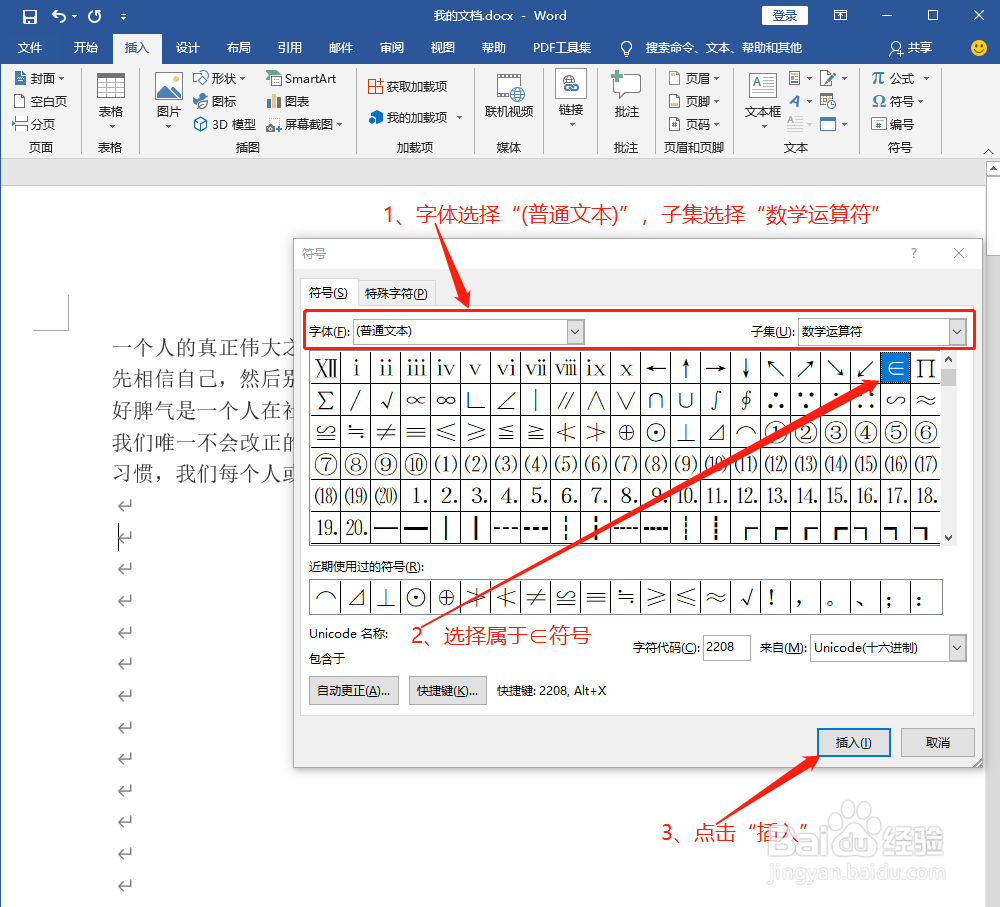
Task: Click the Save icon in title bar
Action: tap(29, 17)
